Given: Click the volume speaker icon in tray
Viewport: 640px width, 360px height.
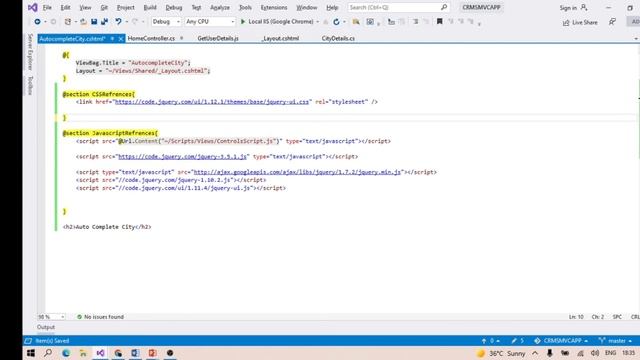Looking at the screenshot, I should 595,353.
